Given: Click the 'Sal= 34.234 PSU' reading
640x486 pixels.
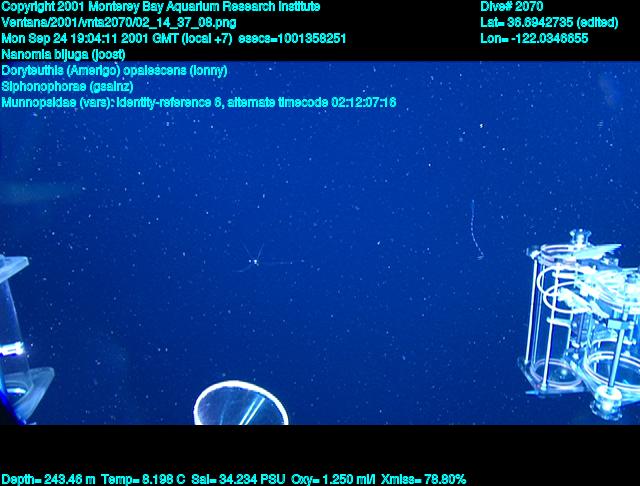Looking at the screenshot, I should click(x=238, y=479).
